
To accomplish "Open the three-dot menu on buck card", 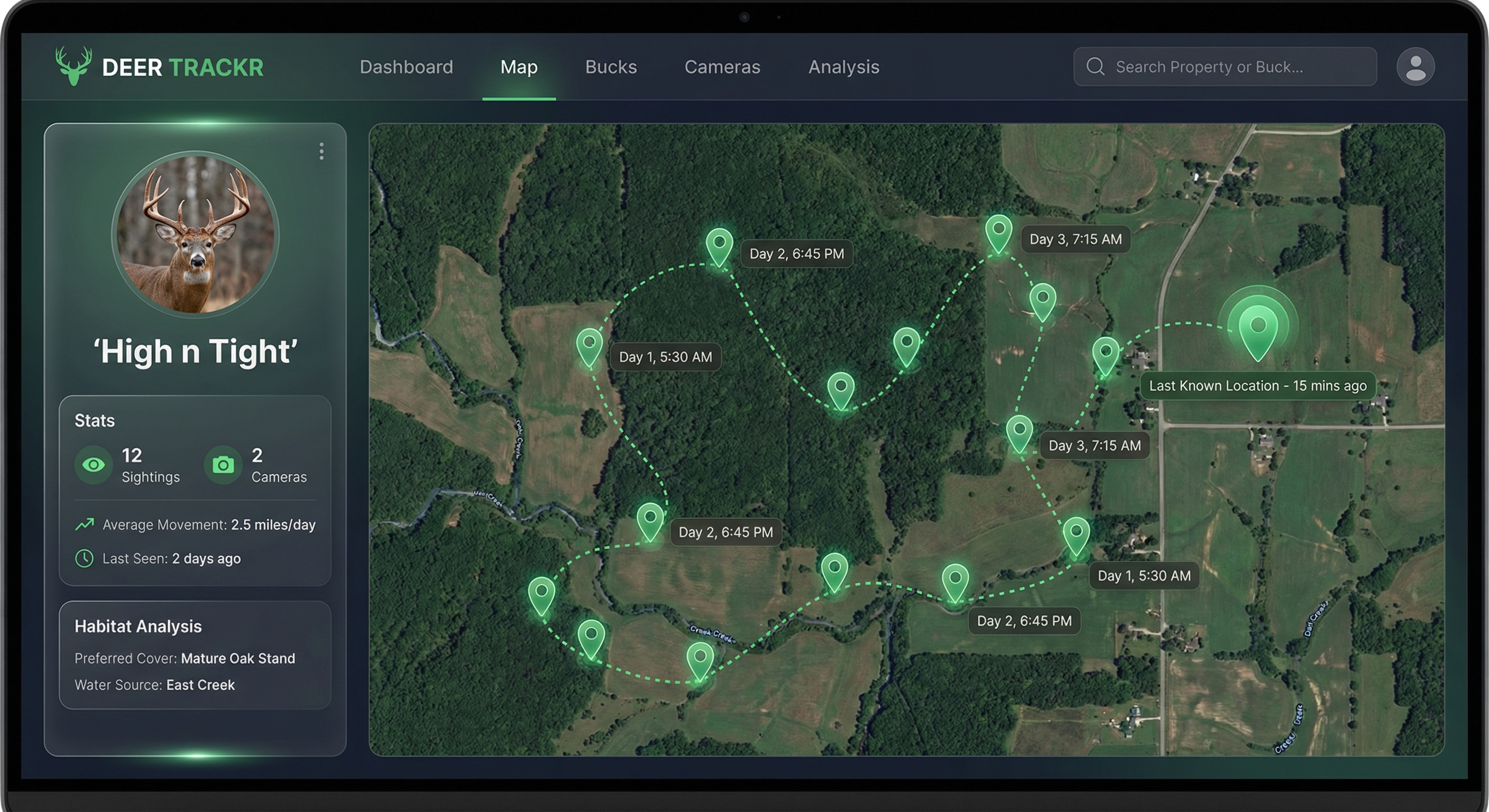I will coord(321,151).
